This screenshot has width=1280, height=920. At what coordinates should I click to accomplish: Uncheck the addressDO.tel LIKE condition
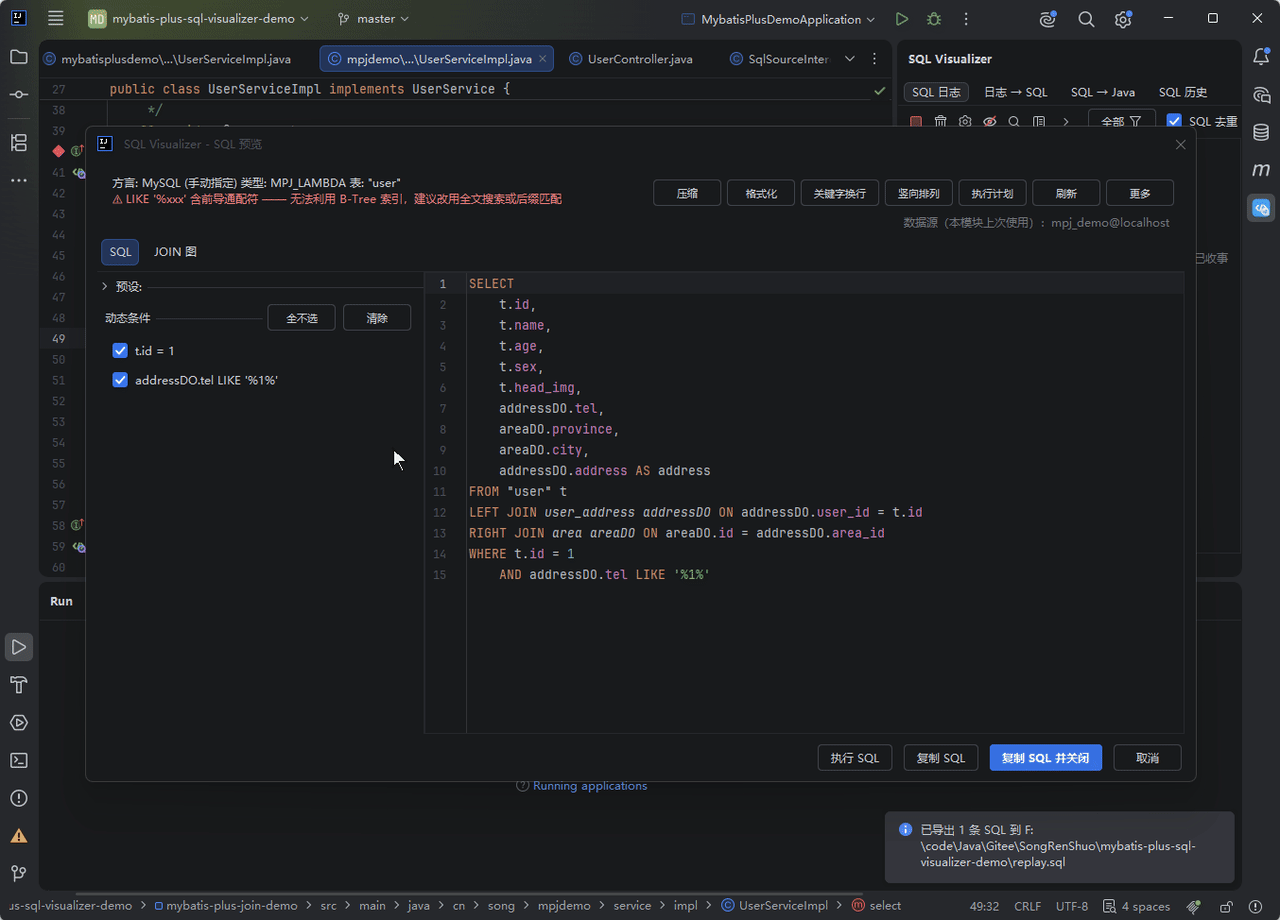(120, 380)
